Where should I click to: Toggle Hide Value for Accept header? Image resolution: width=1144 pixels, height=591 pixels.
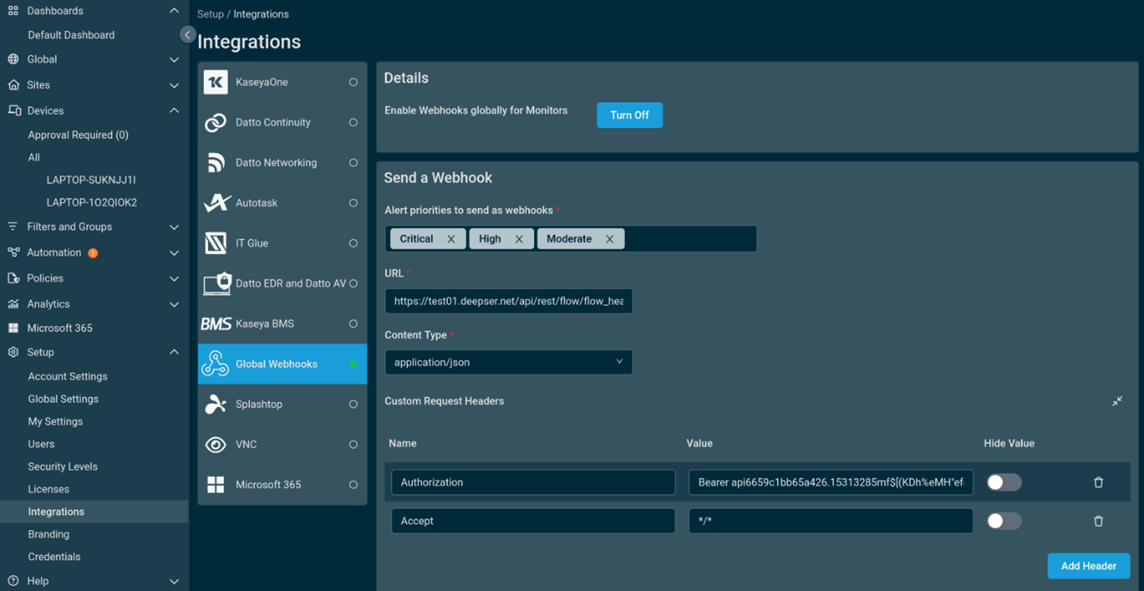click(1004, 521)
